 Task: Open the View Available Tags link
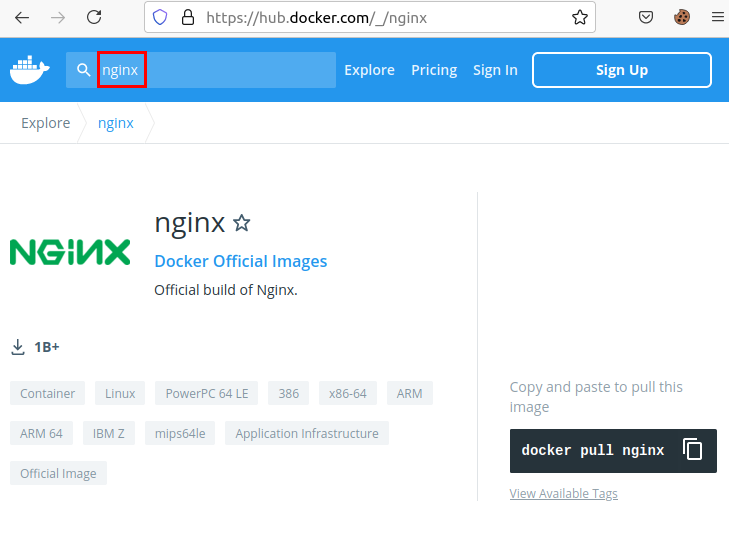[563, 493]
